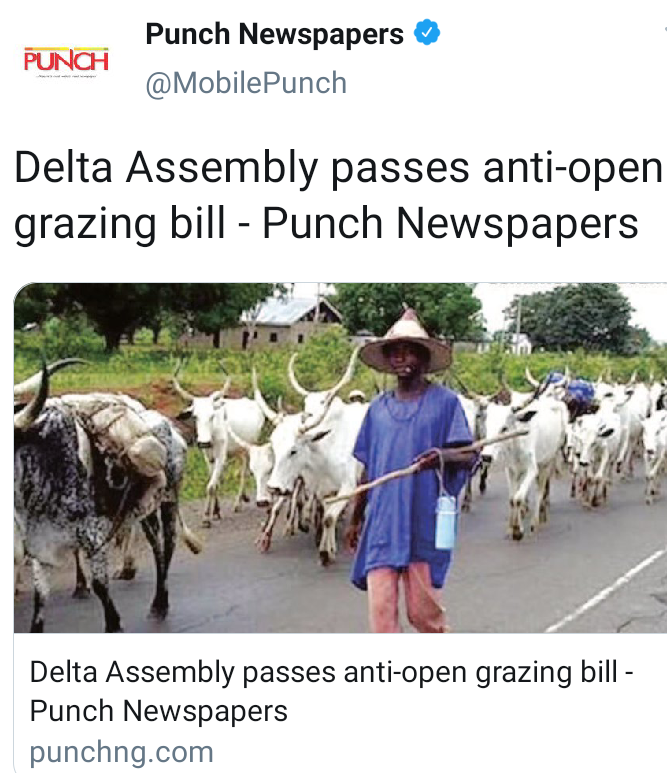Click the link preview card footer area
This screenshot has height=773, width=667.
340,703
